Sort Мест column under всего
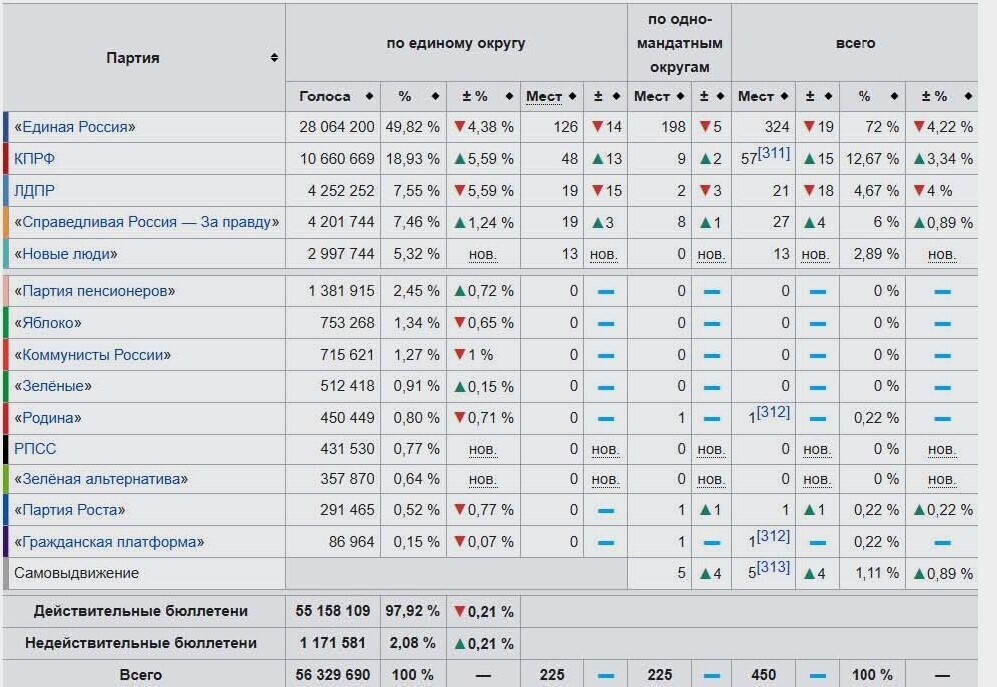The height and width of the screenshot is (687, 997). point(784,96)
